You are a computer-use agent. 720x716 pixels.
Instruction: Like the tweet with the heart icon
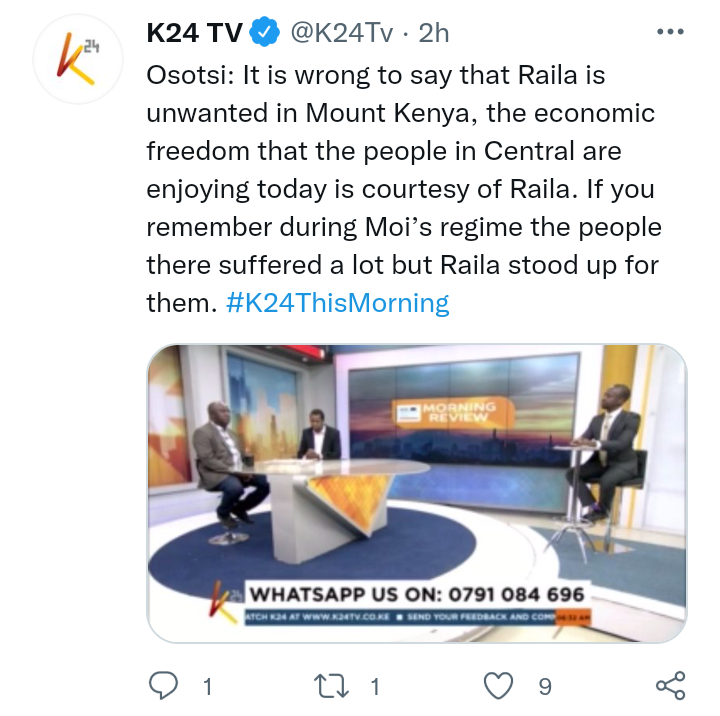click(x=499, y=686)
